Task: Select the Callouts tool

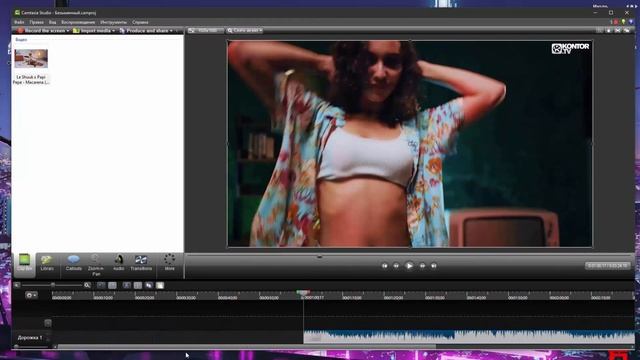Action: click(x=73, y=262)
